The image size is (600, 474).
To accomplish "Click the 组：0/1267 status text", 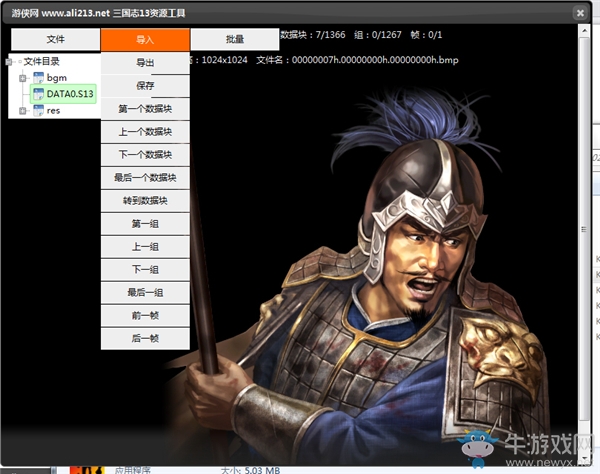I will point(378,35).
